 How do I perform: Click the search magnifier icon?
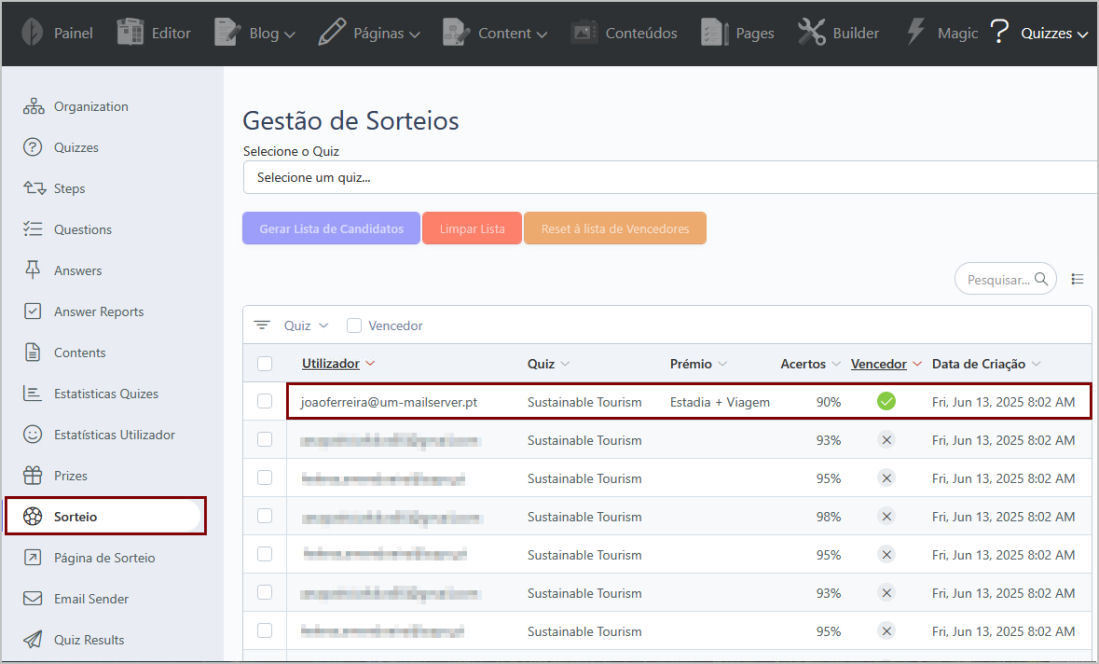(1042, 279)
